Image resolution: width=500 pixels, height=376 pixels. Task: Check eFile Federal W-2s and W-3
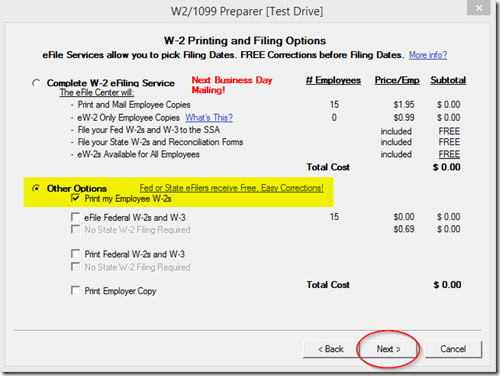click(75, 217)
